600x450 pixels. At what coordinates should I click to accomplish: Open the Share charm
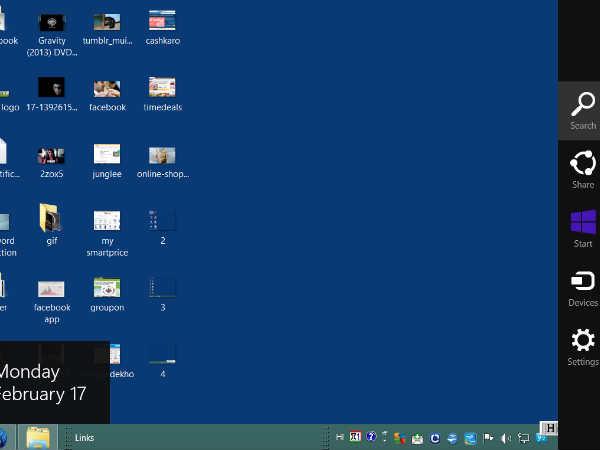point(582,170)
